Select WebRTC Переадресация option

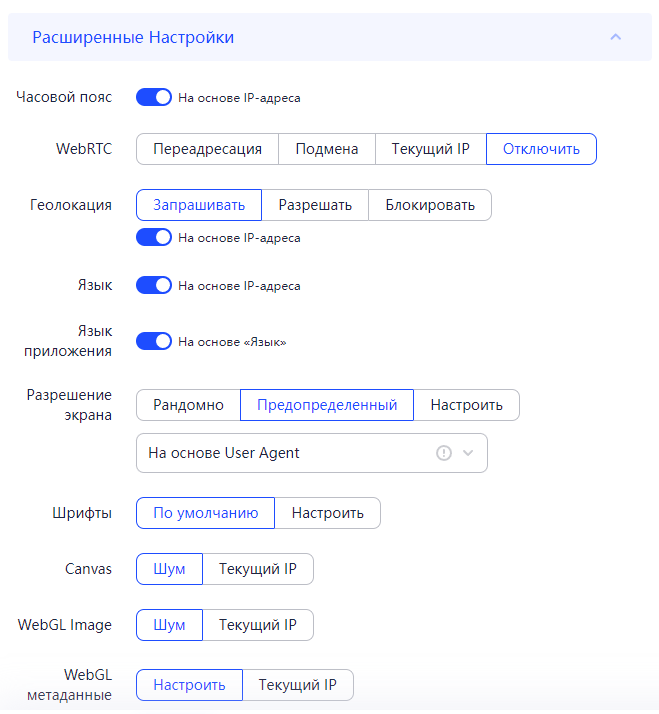(207, 149)
